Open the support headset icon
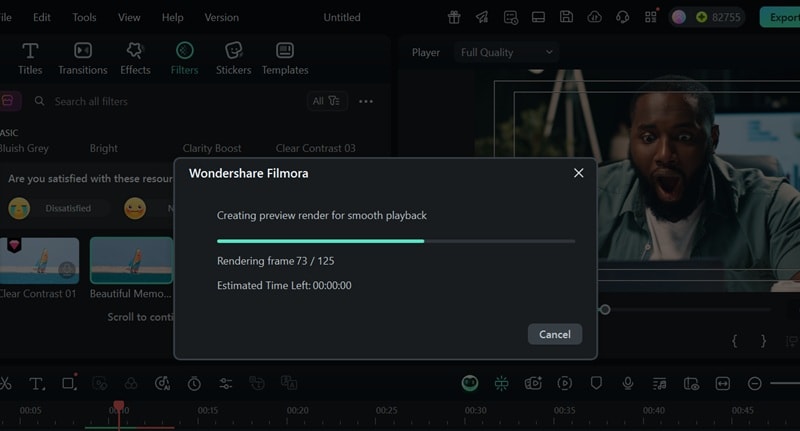The height and width of the screenshot is (431, 800). pos(622,17)
